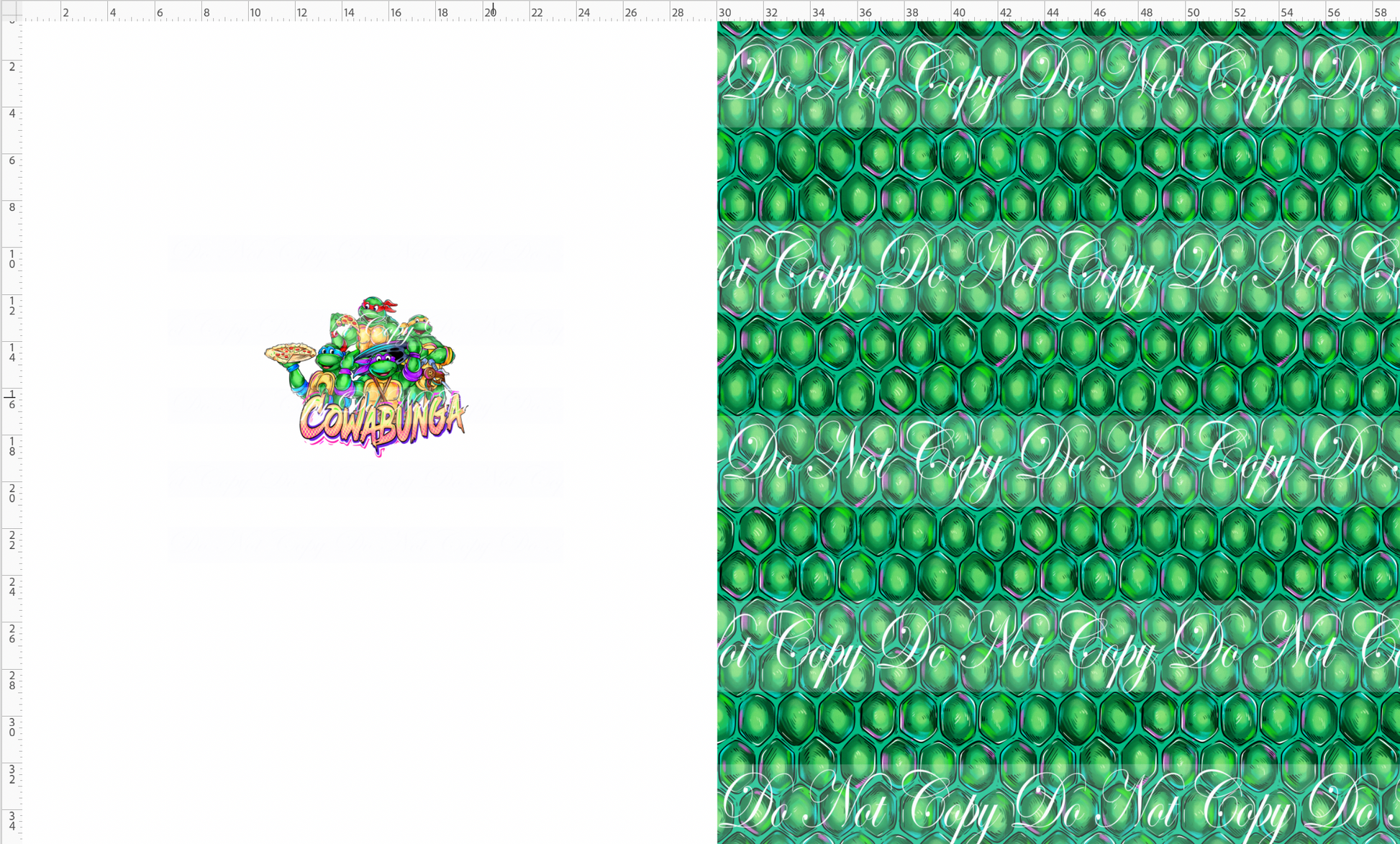The width and height of the screenshot is (1400, 844).
Task: Click the R belt buckle on turtle
Action: click(x=430, y=373)
